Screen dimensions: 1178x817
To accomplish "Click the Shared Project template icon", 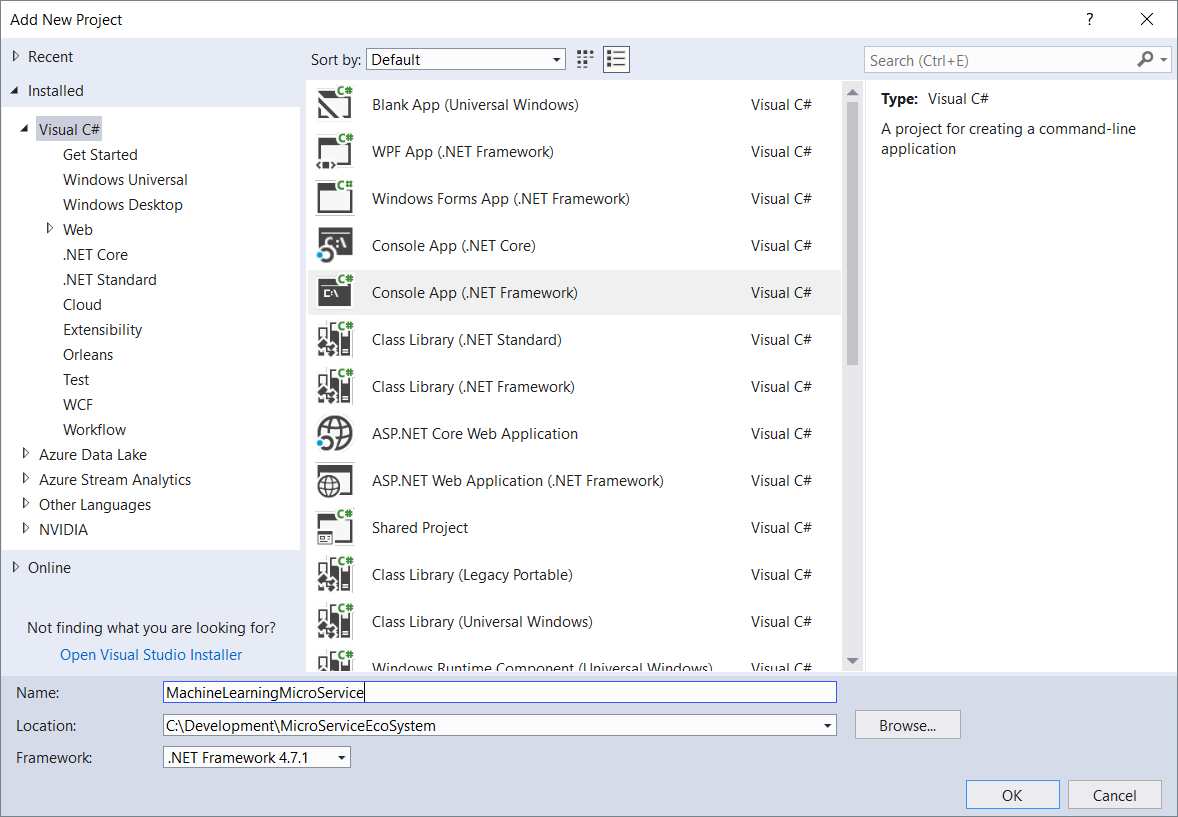I will (334, 527).
